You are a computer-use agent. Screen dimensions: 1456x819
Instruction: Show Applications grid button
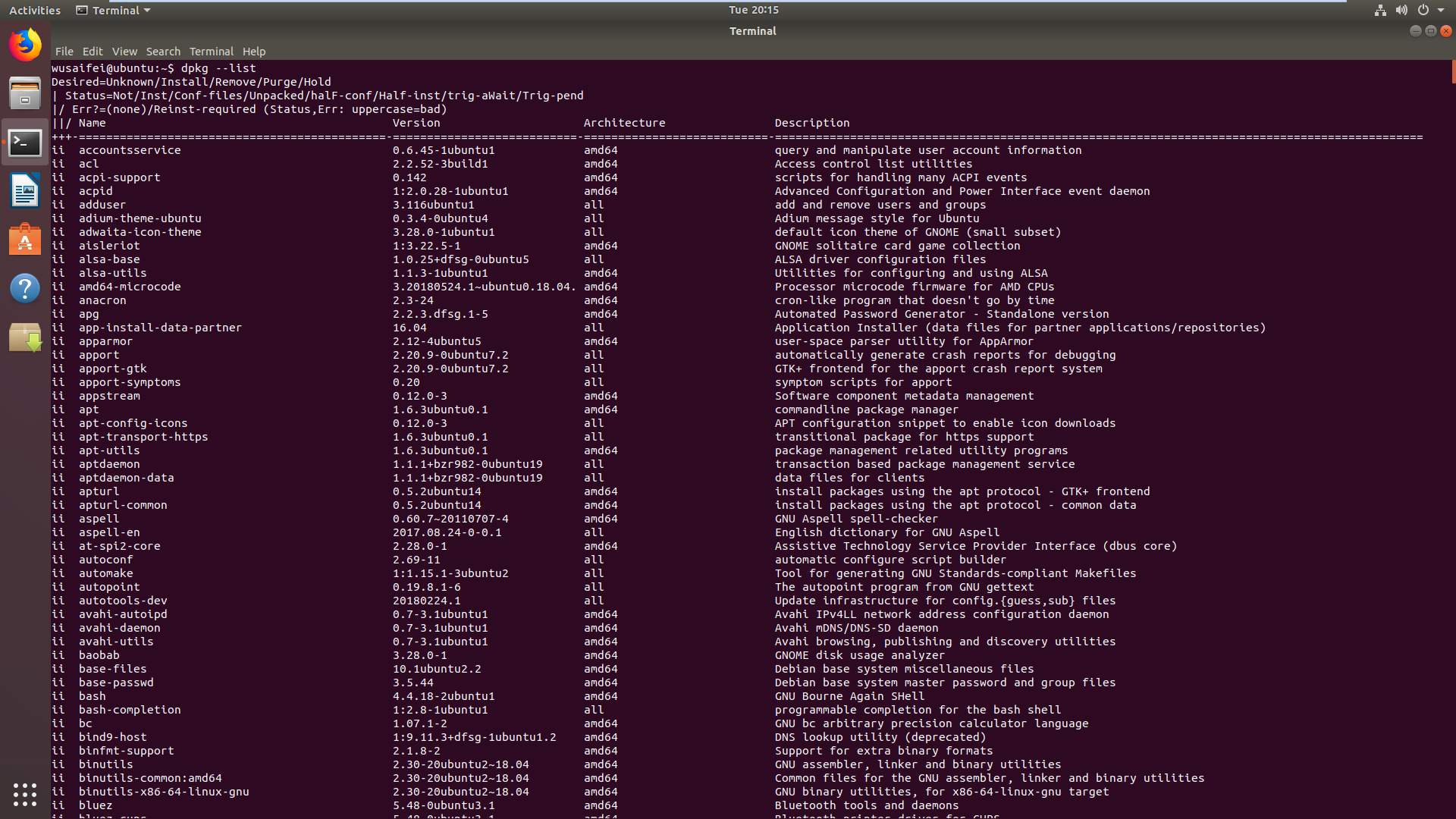click(25, 794)
